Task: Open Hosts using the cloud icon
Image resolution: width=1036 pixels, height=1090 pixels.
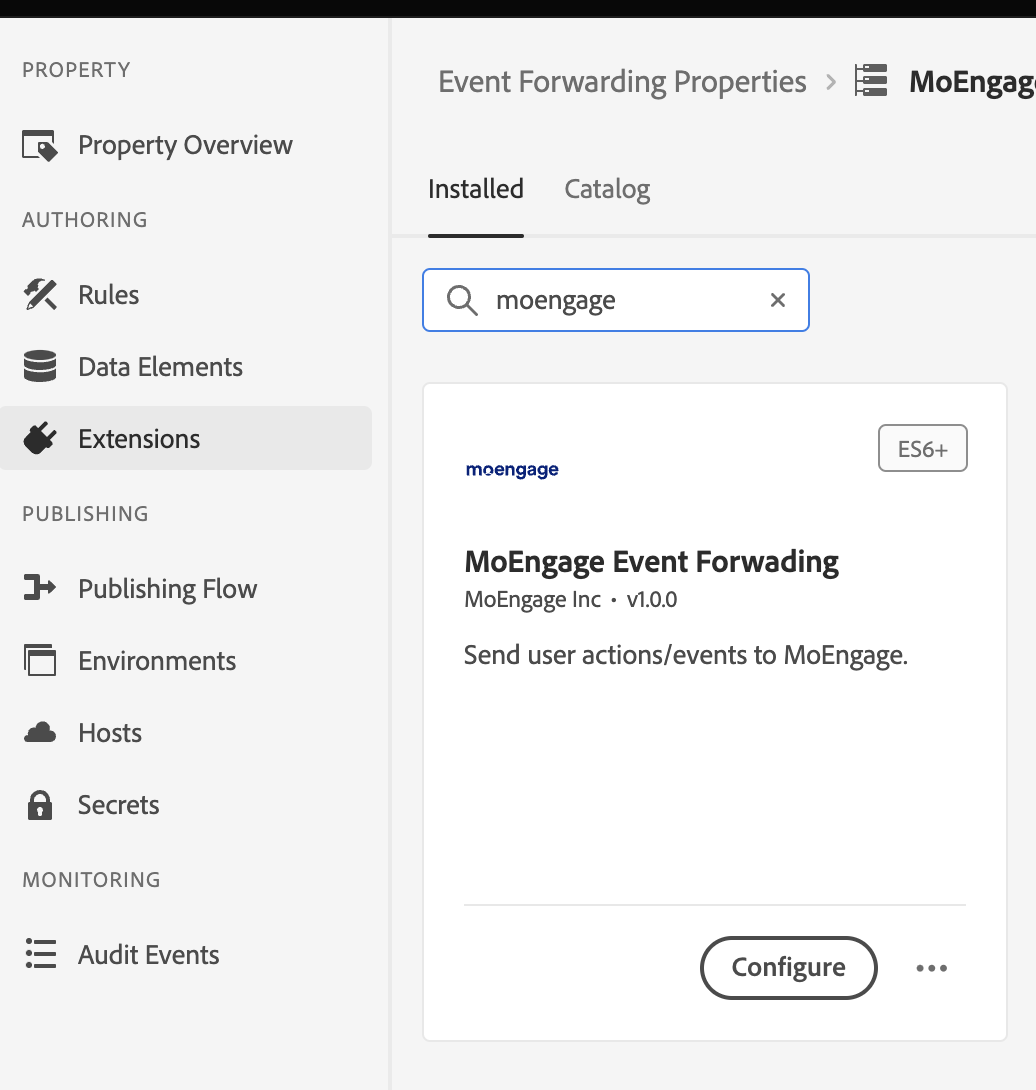Action: [40, 732]
